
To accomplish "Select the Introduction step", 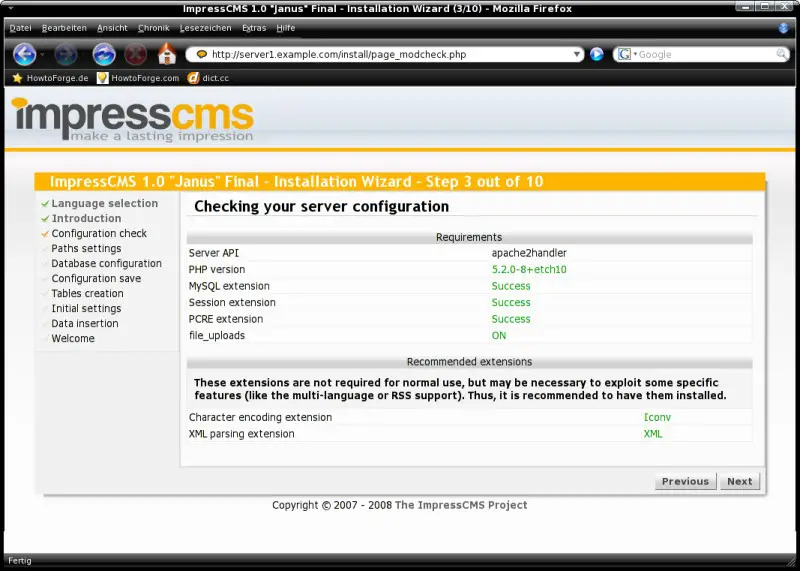I will coord(86,218).
